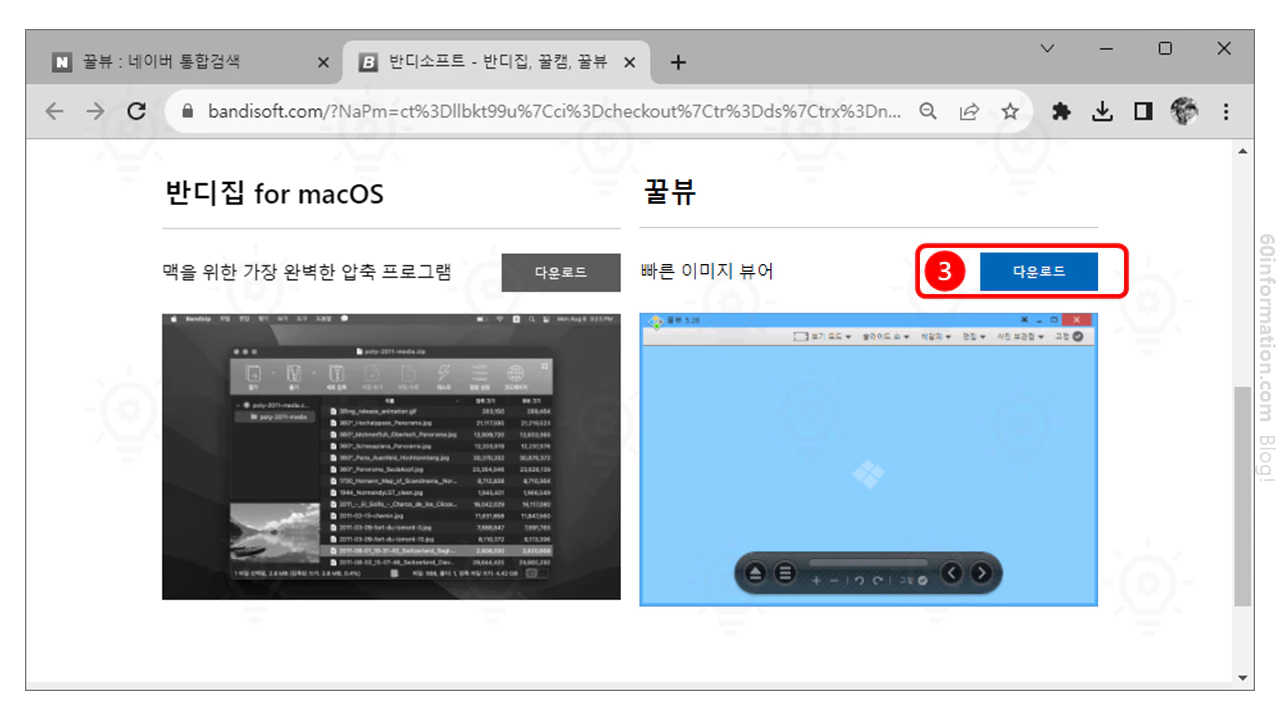
Task: Download 반디집 for macOS gray button
Action: [560, 272]
